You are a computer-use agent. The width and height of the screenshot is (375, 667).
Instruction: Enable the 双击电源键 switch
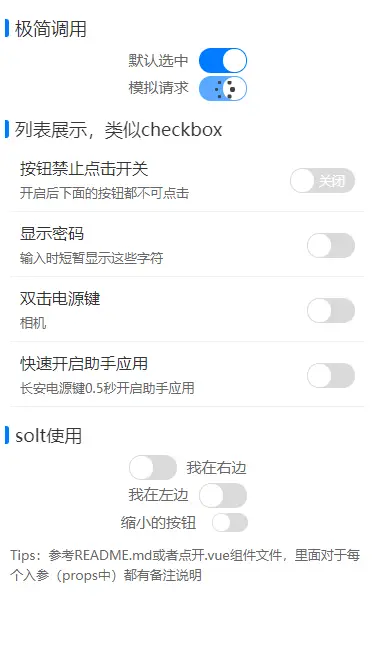[331, 311]
